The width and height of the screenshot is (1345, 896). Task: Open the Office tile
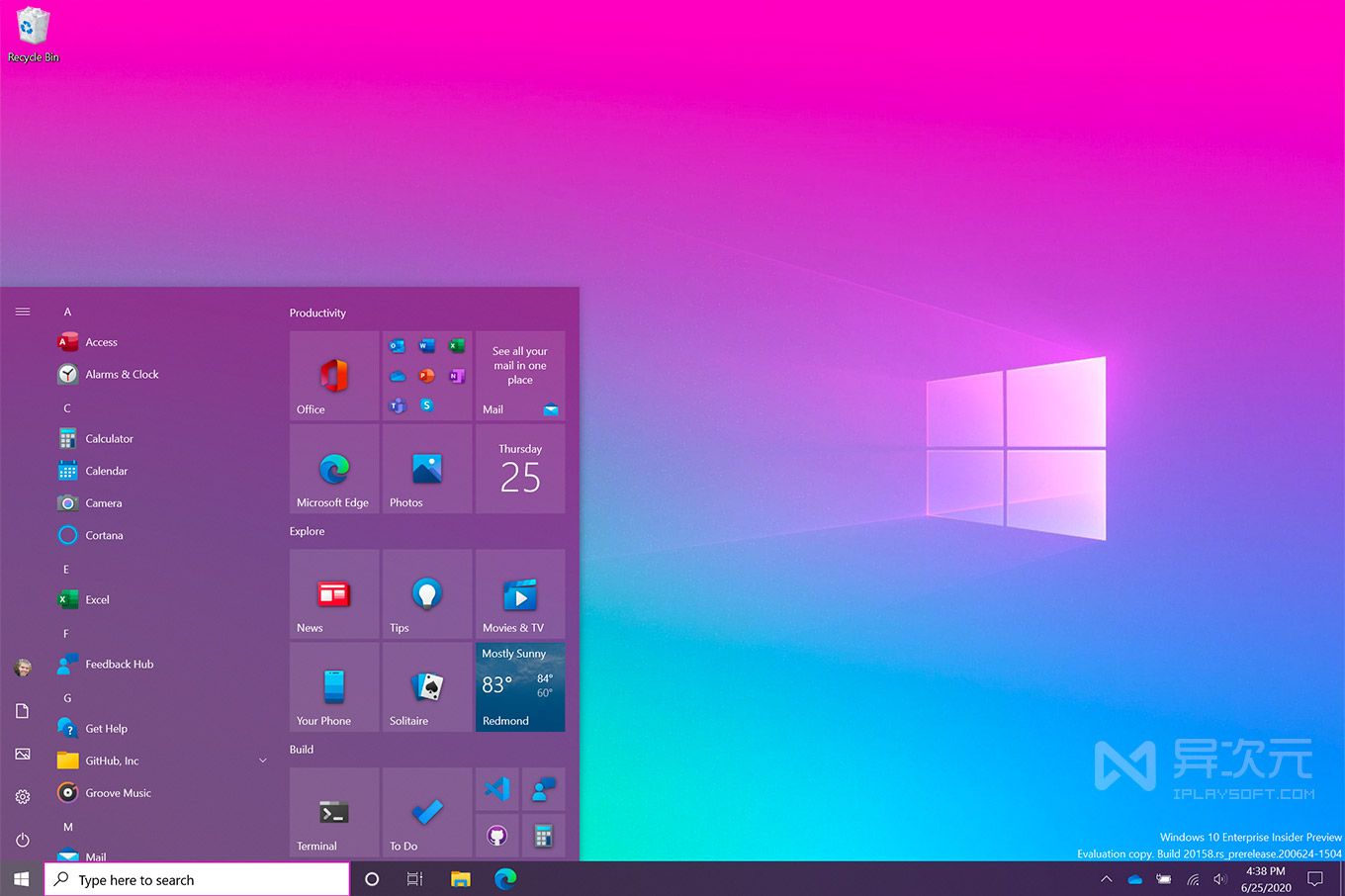click(x=333, y=376)
